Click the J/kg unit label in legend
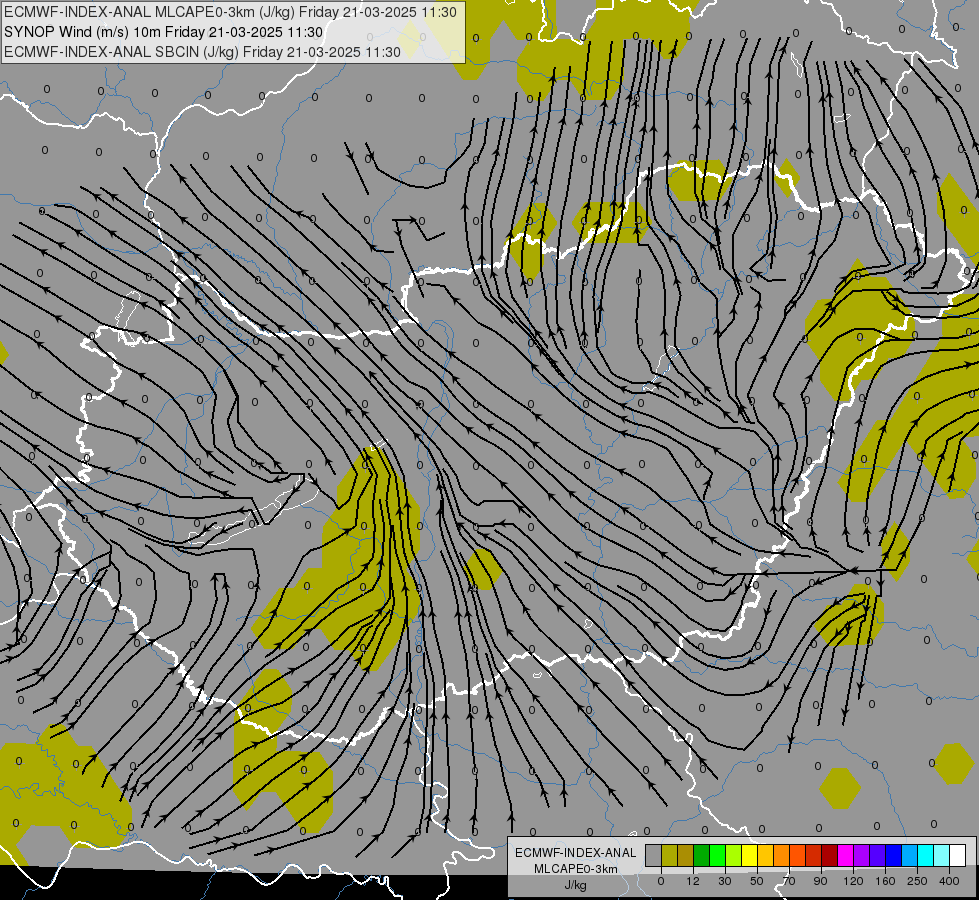 [x=576, y=885]
